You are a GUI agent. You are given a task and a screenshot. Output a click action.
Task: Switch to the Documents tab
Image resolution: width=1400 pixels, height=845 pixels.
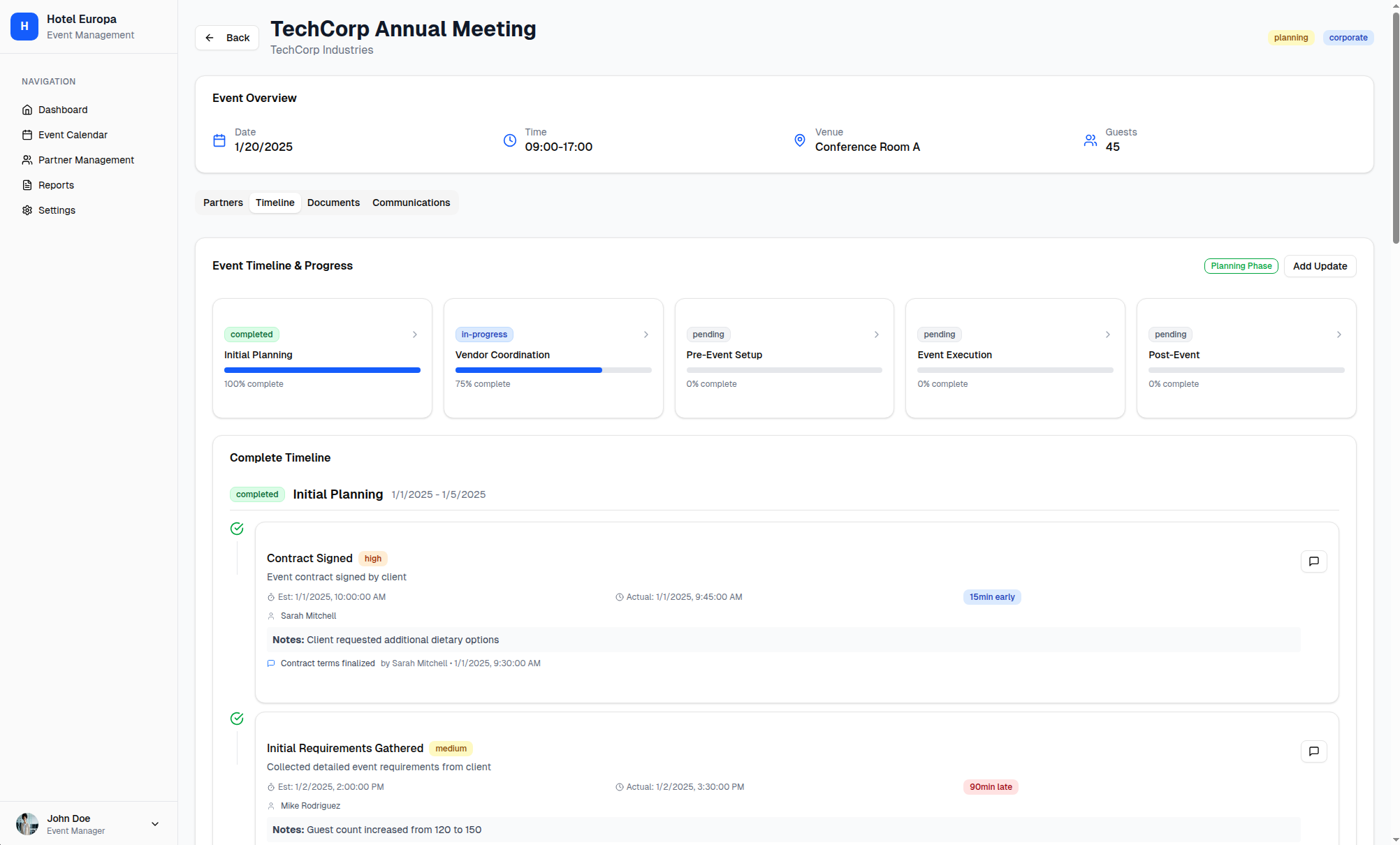tap(333, 203)
